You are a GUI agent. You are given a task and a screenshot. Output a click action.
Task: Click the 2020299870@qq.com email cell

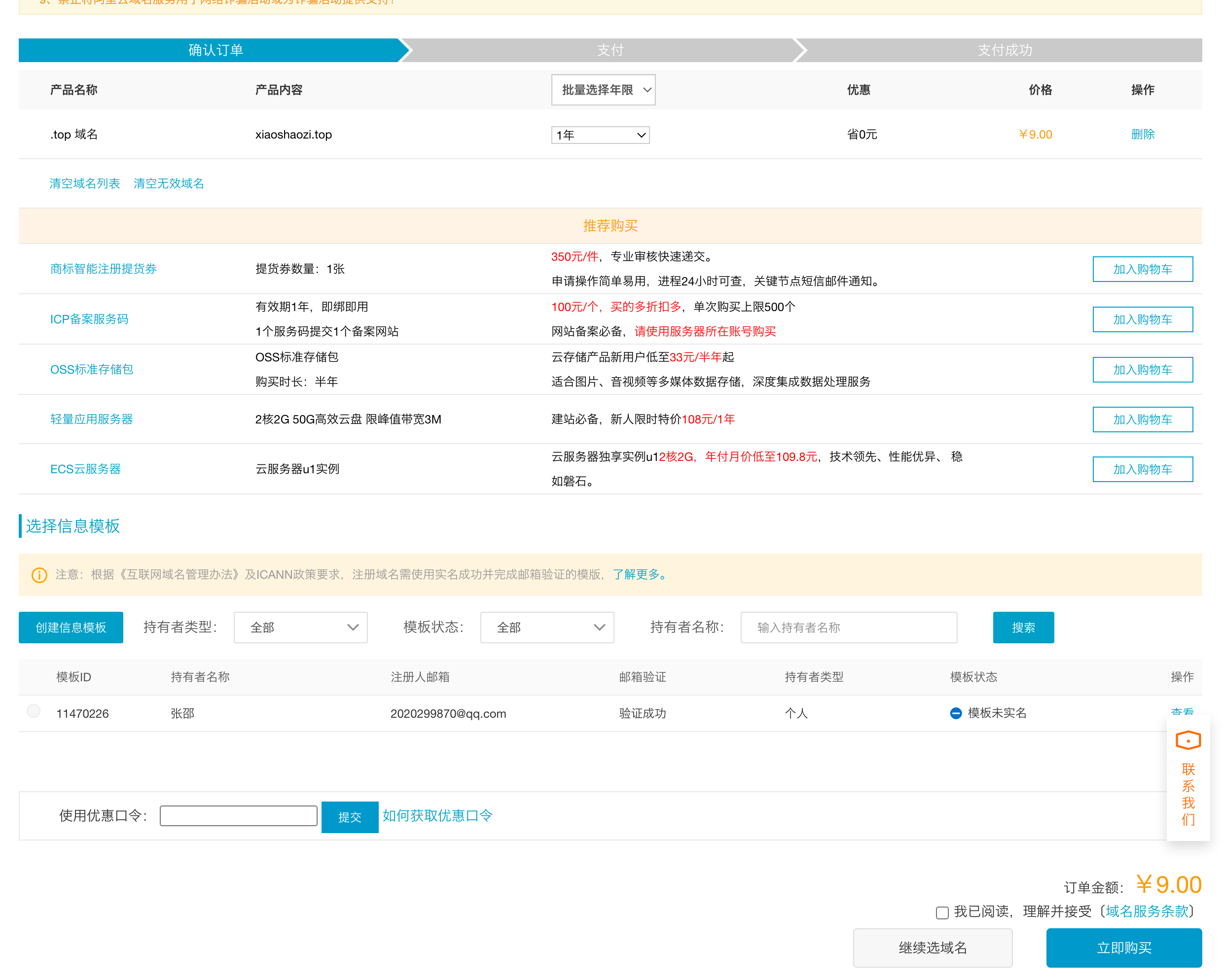click(x=448, y=713)
